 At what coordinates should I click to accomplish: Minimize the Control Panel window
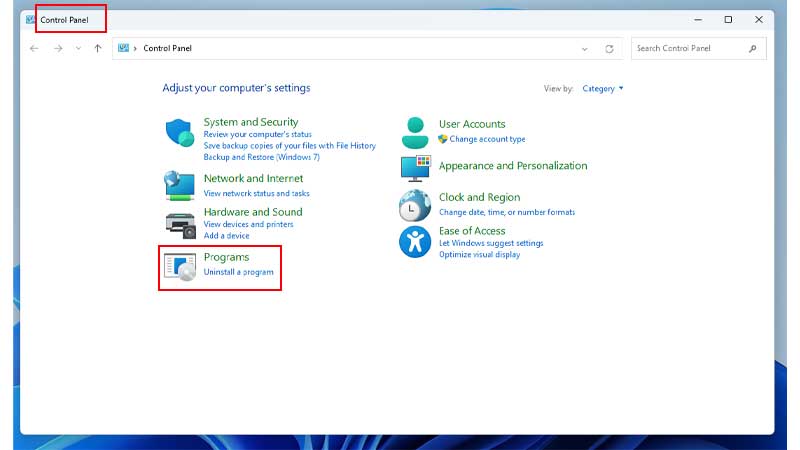(698, 20)
